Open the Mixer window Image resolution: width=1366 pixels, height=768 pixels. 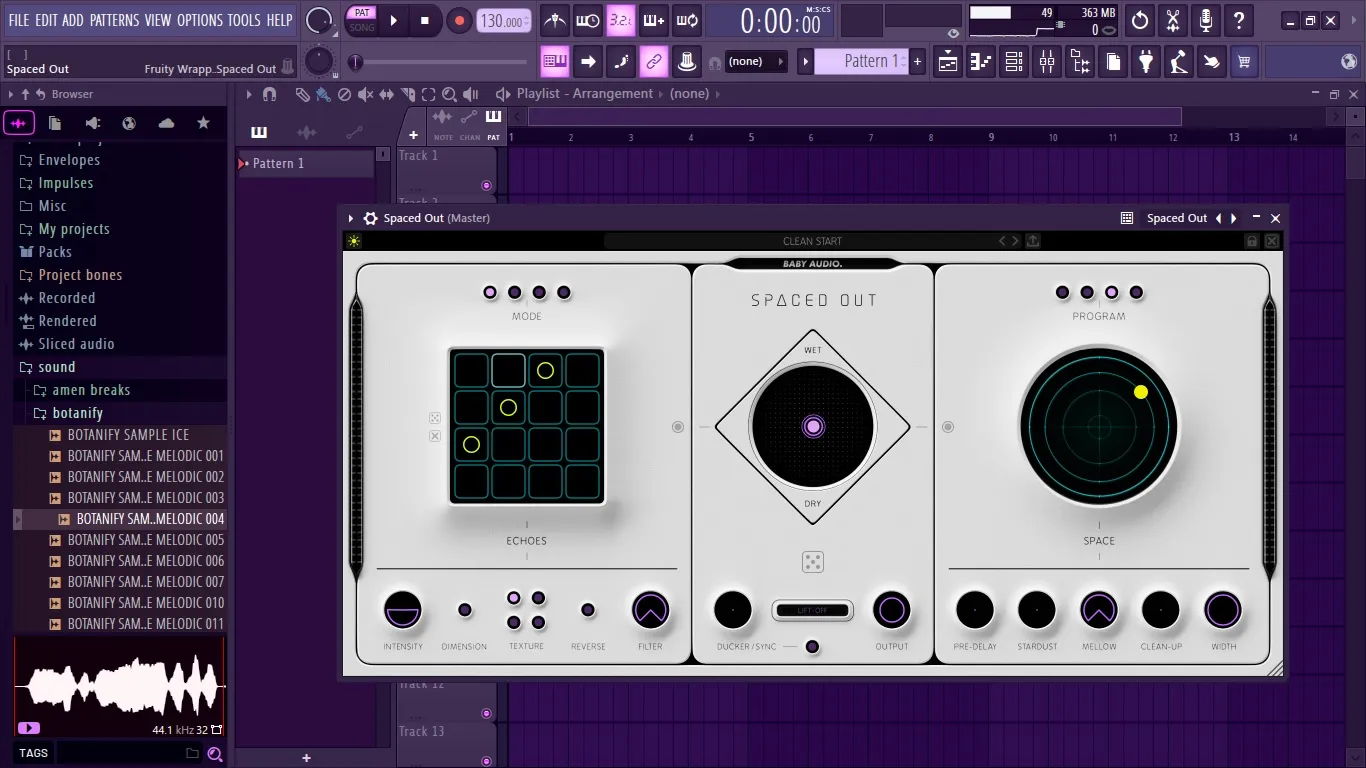point(1047,62)
